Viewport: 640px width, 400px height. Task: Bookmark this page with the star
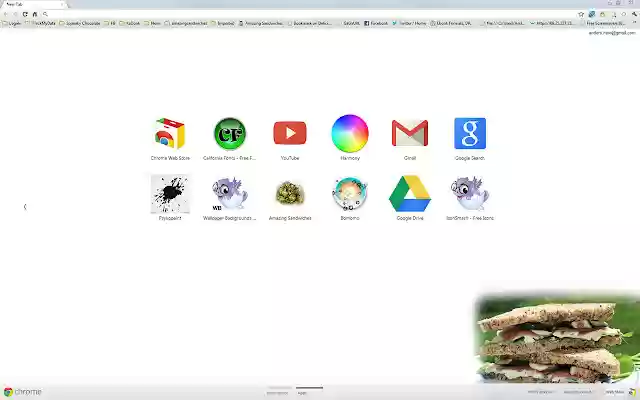pyautogui.click(x=581, y=14)
